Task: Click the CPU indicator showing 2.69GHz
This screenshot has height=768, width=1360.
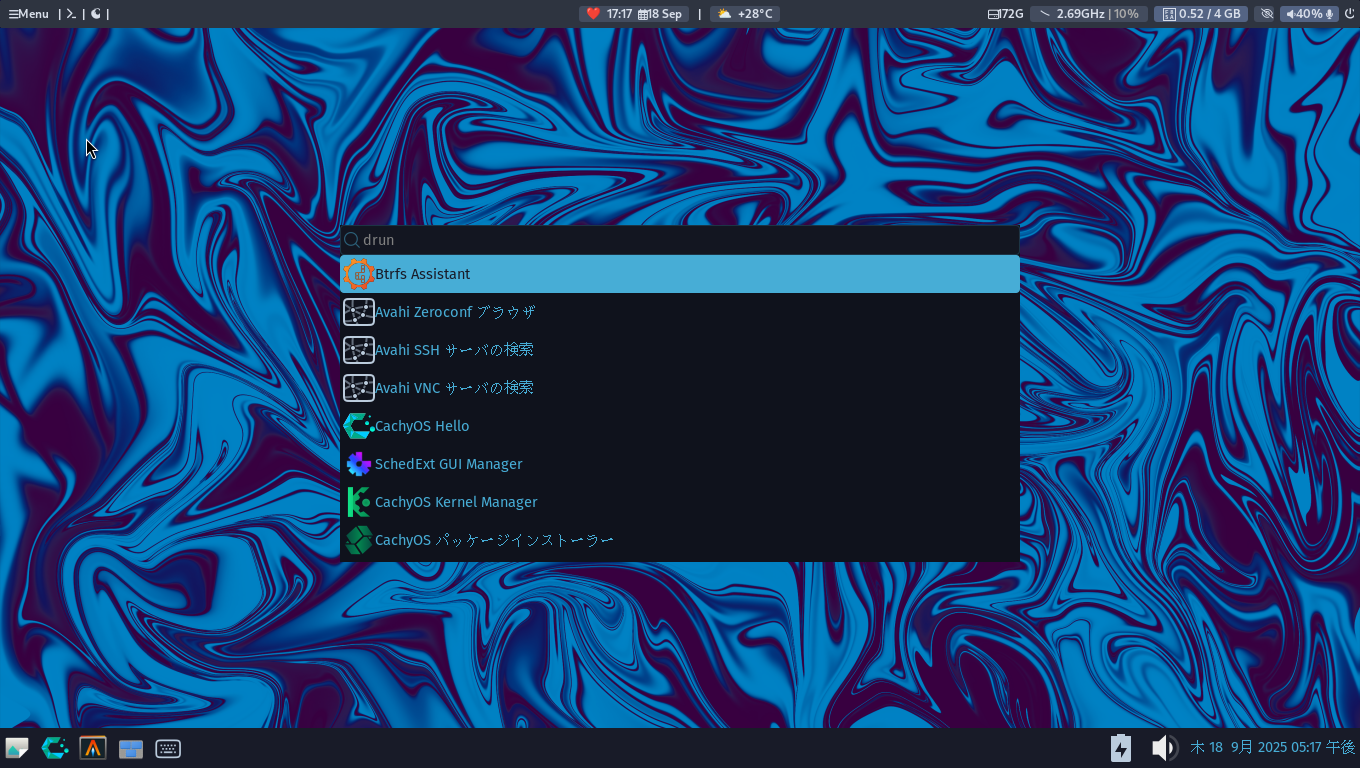Action: (x=1089, y=14)
